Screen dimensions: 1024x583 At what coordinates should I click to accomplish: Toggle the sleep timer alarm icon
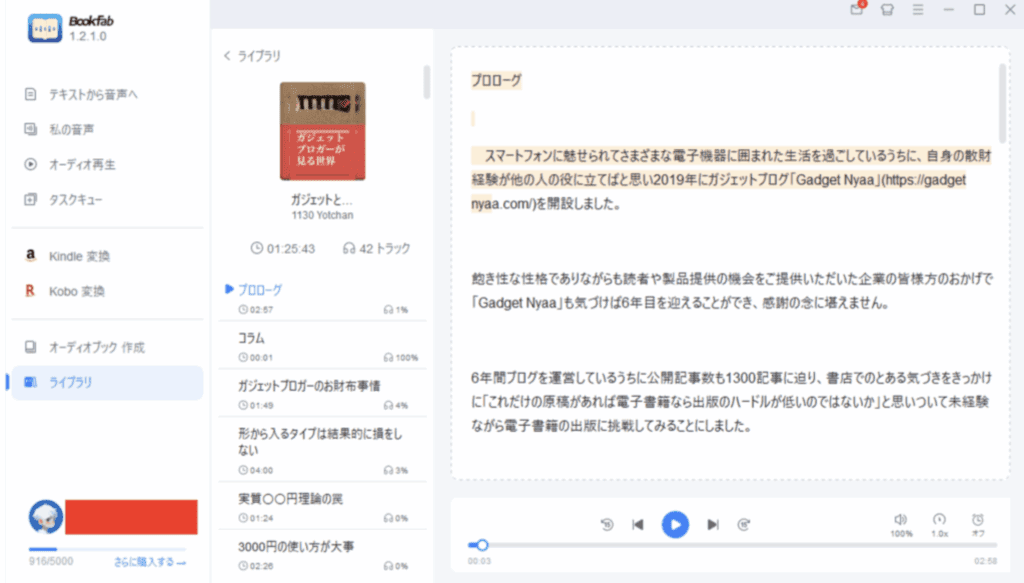pyautogui.click(x=978, y=520)
